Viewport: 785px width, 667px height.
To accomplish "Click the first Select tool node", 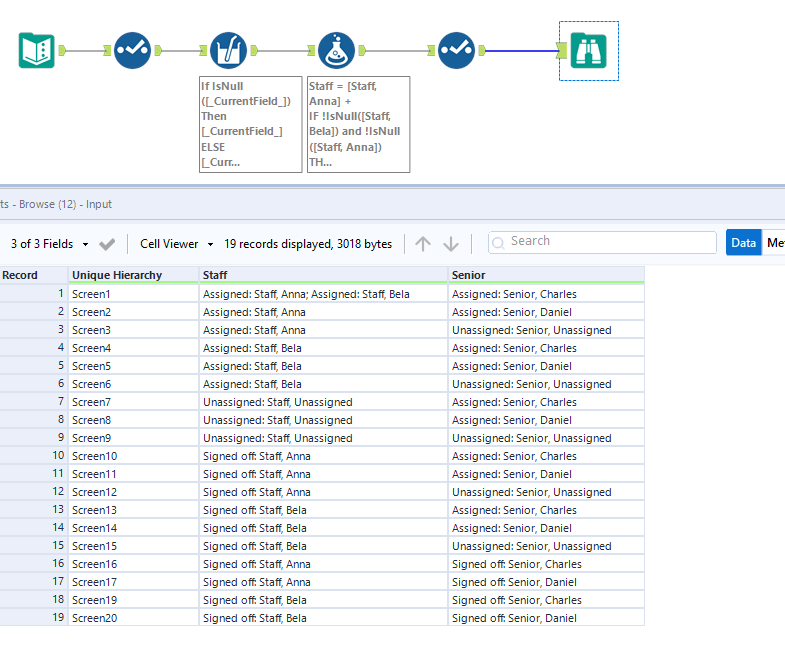I will tap(132, 50).
